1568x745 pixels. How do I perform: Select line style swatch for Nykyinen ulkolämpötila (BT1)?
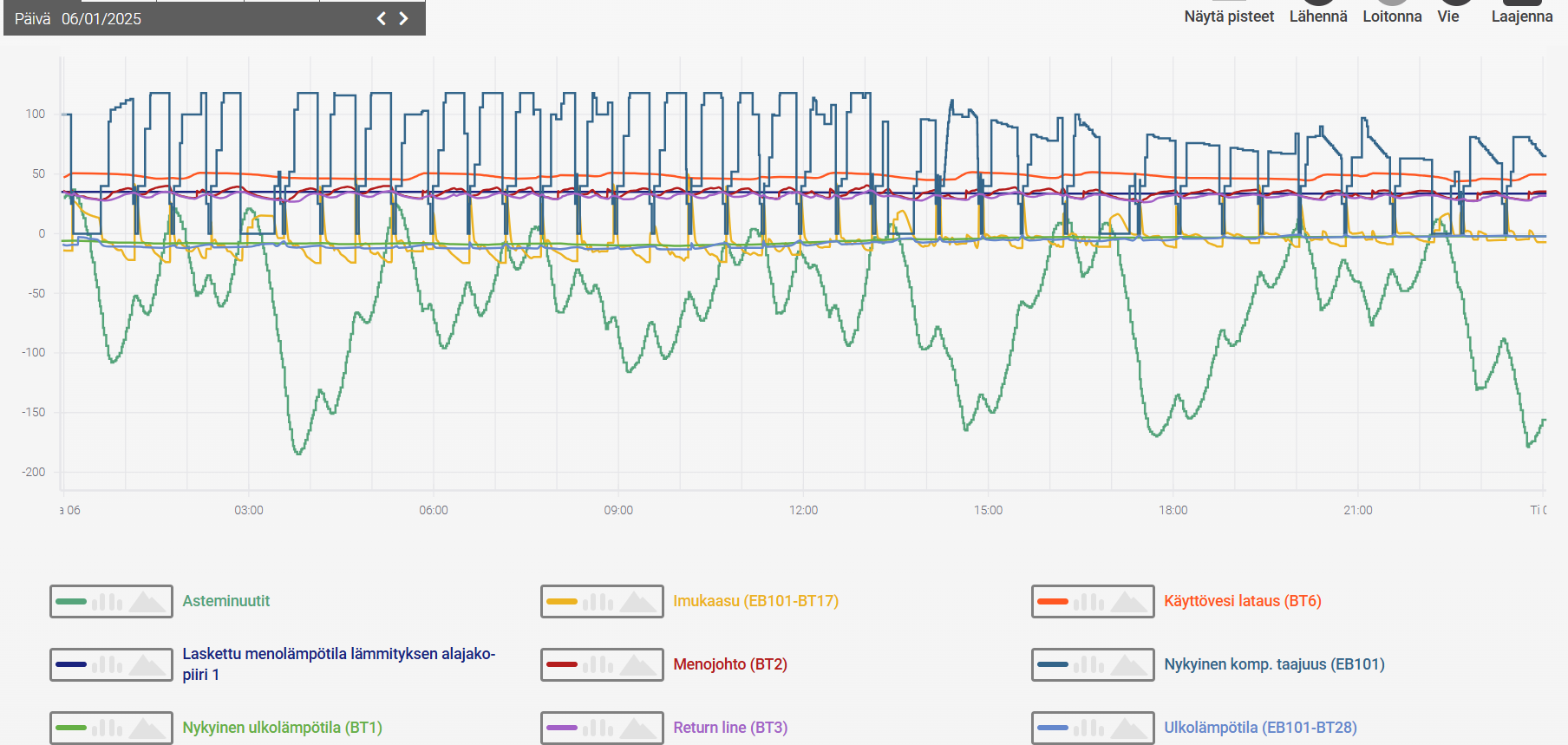pos(71,728)
